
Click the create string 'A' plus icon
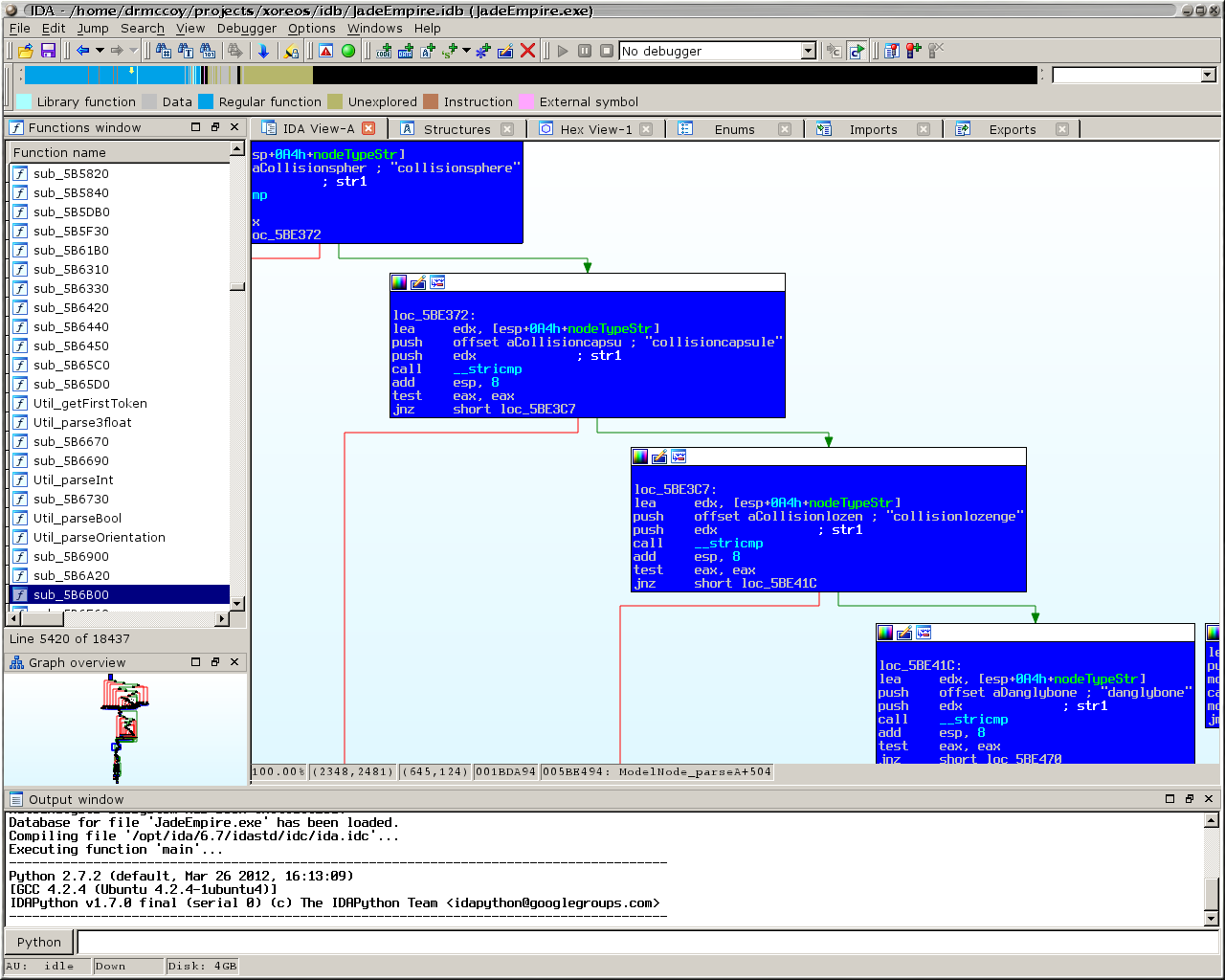(x=428, y=51)
